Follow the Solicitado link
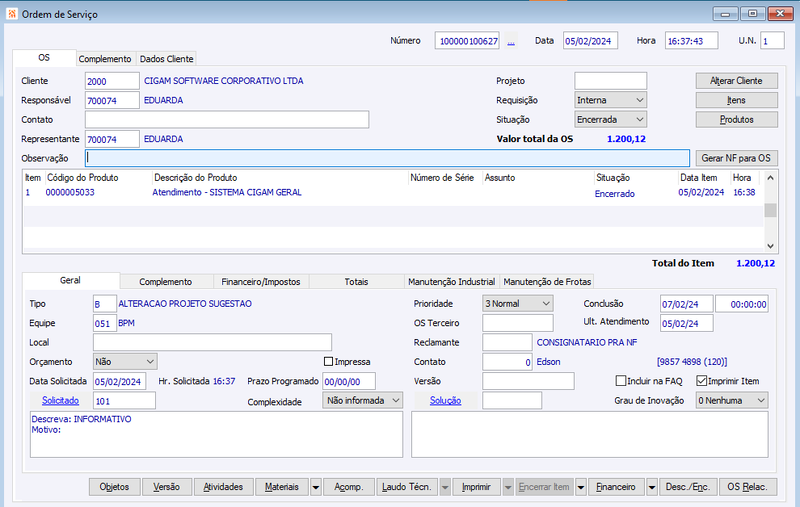800x507 pixels. [60, 401]
